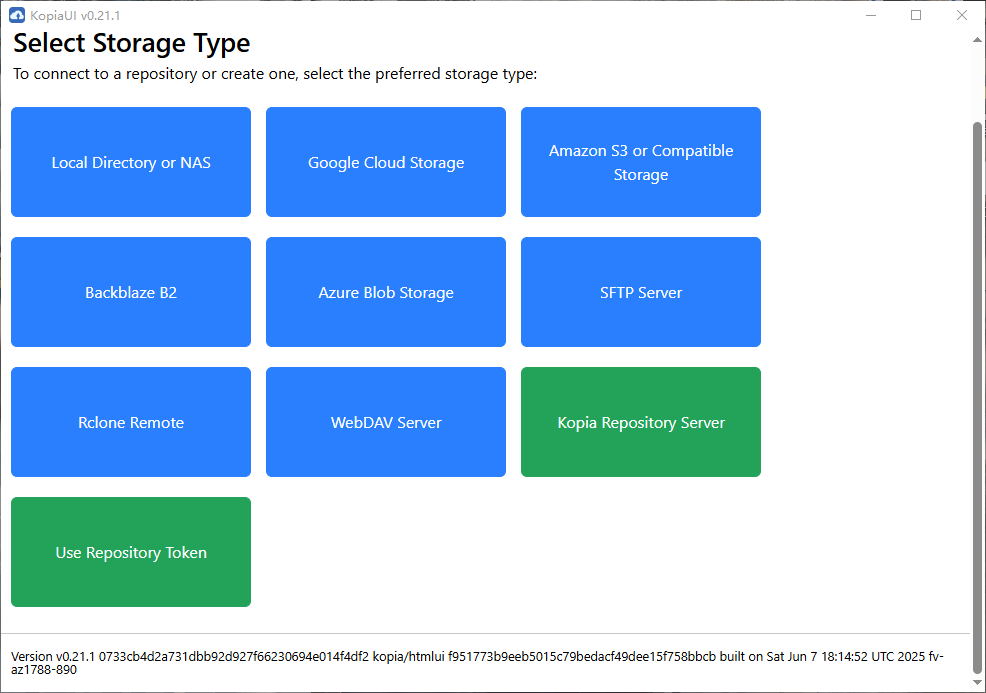The image size is (986, 693).
Task: Click the Use Repository Token tile
Action: [x=131, y=552]
